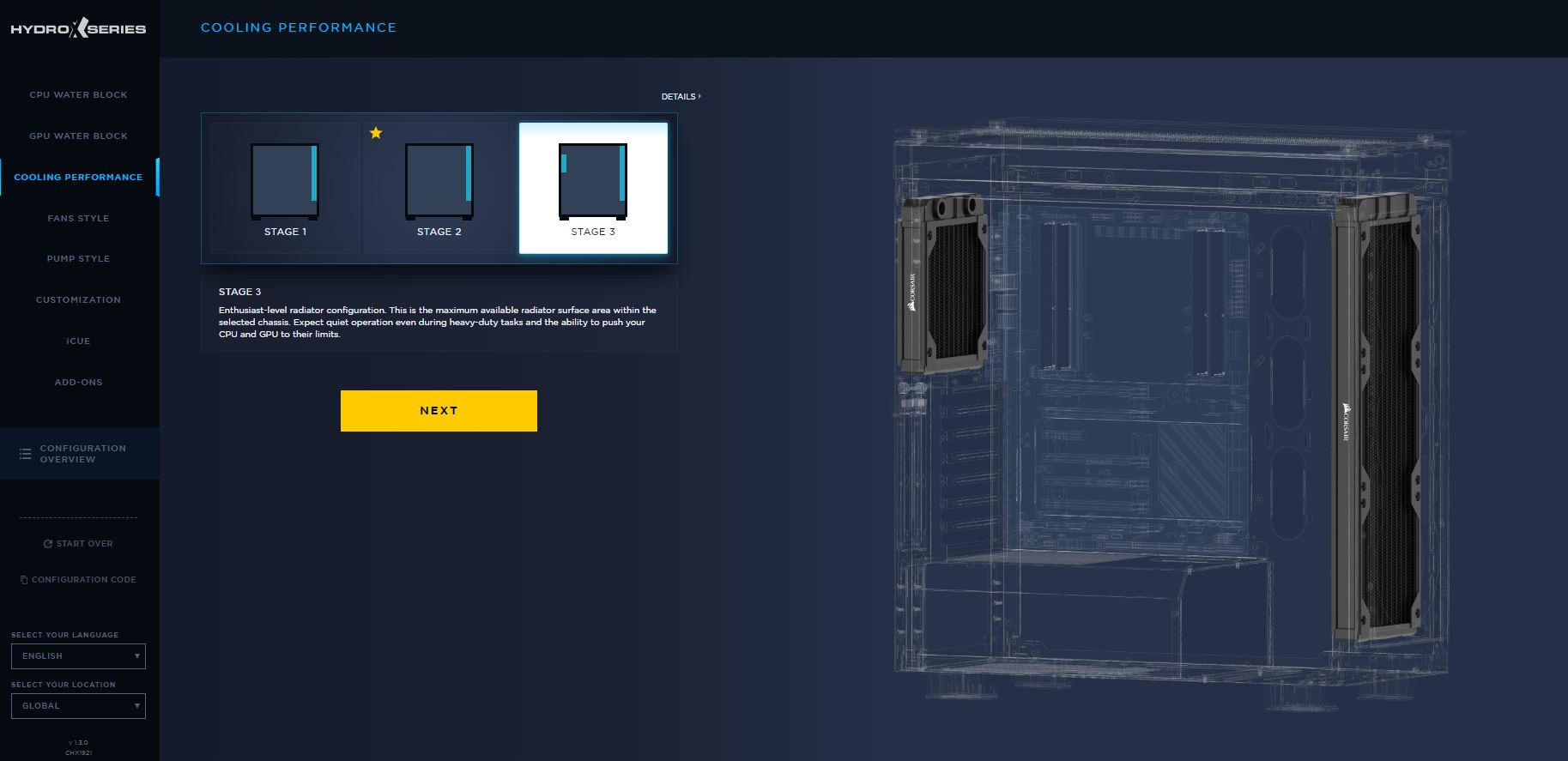Open the Add-Ons step
This screenshot has width=1568, height=761.
pyautogui.click(x=78, y=382)
